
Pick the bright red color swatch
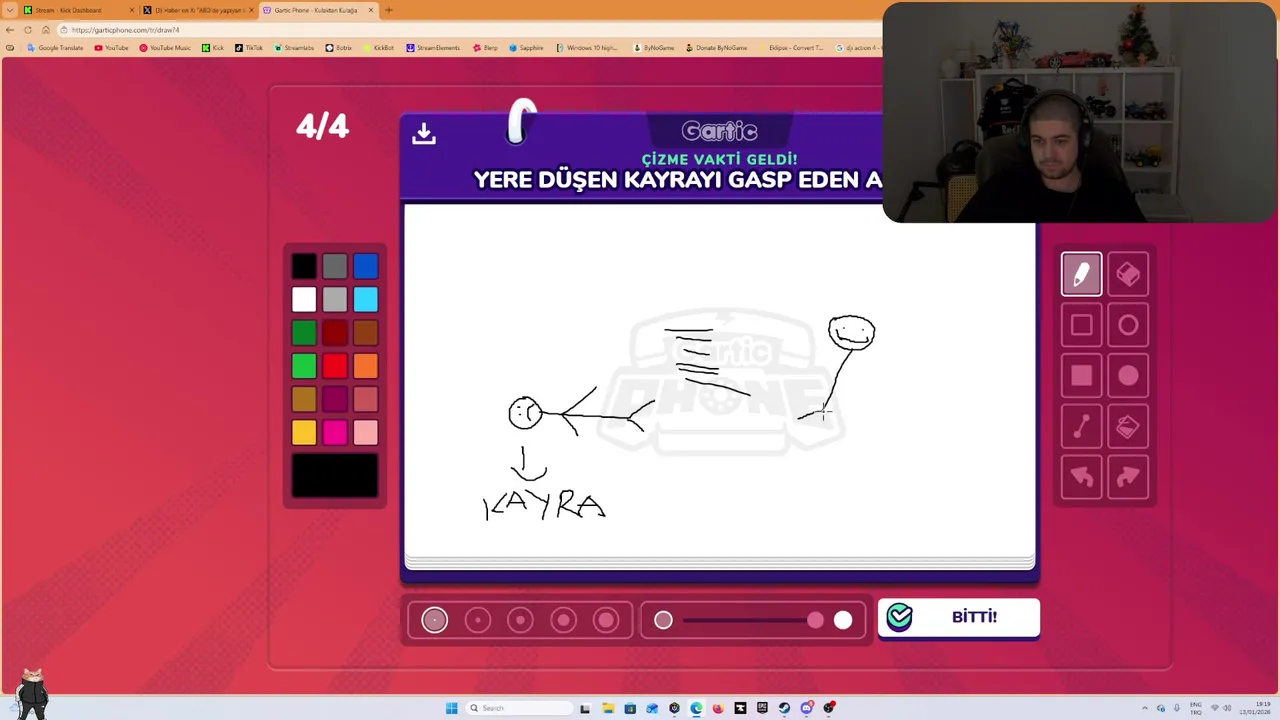click(335, 366)
